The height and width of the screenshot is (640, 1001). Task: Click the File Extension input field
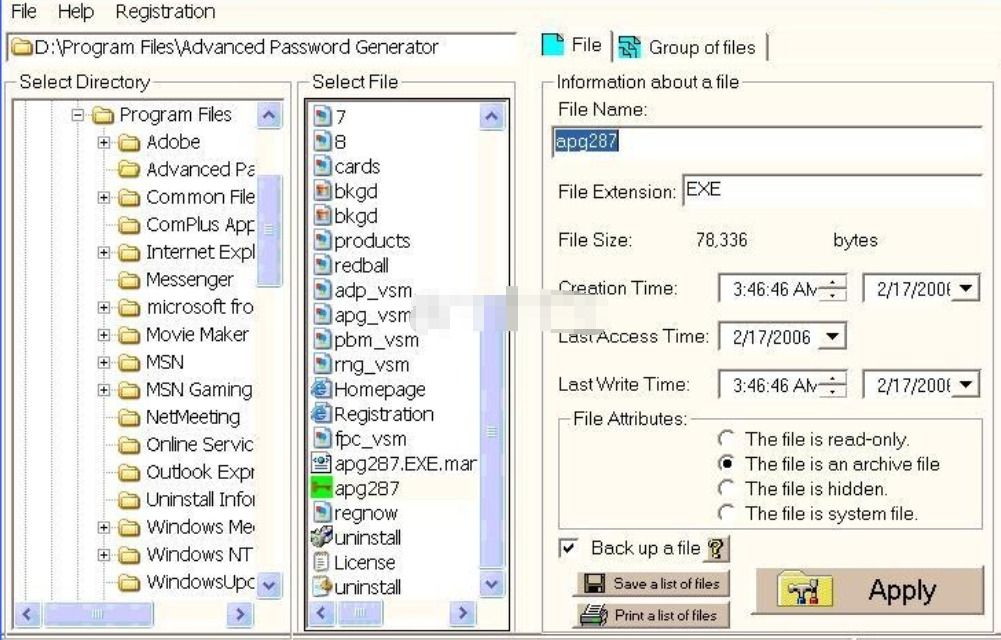(x=832, y=190)
